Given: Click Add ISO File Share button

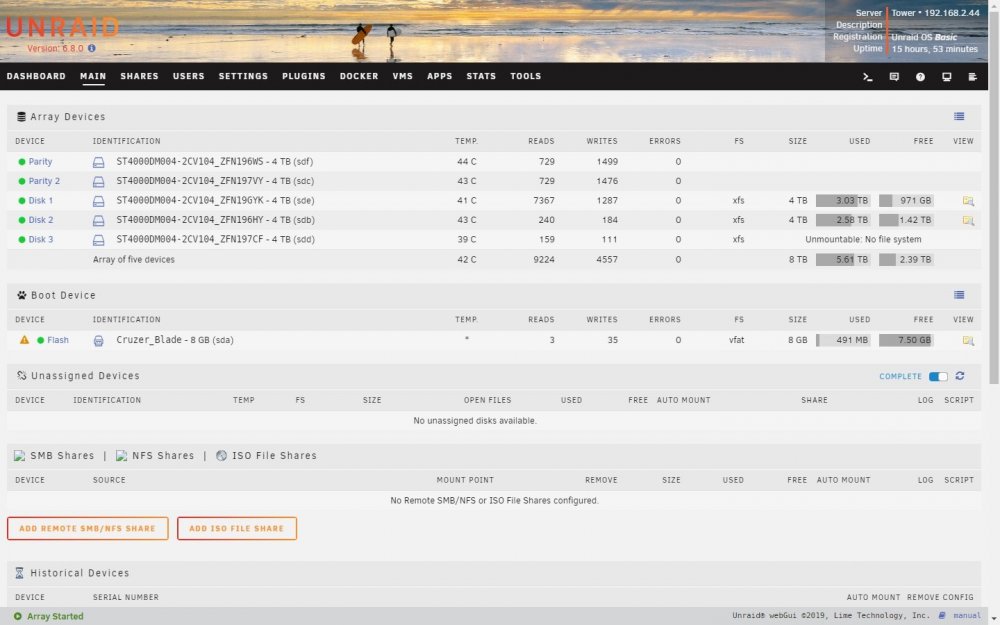Looking at the screenshot, I should [237, 529].
